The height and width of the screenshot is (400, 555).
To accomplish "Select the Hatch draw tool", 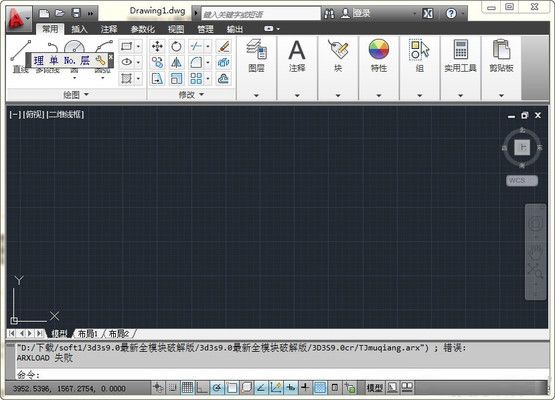I will coord(126,78).
